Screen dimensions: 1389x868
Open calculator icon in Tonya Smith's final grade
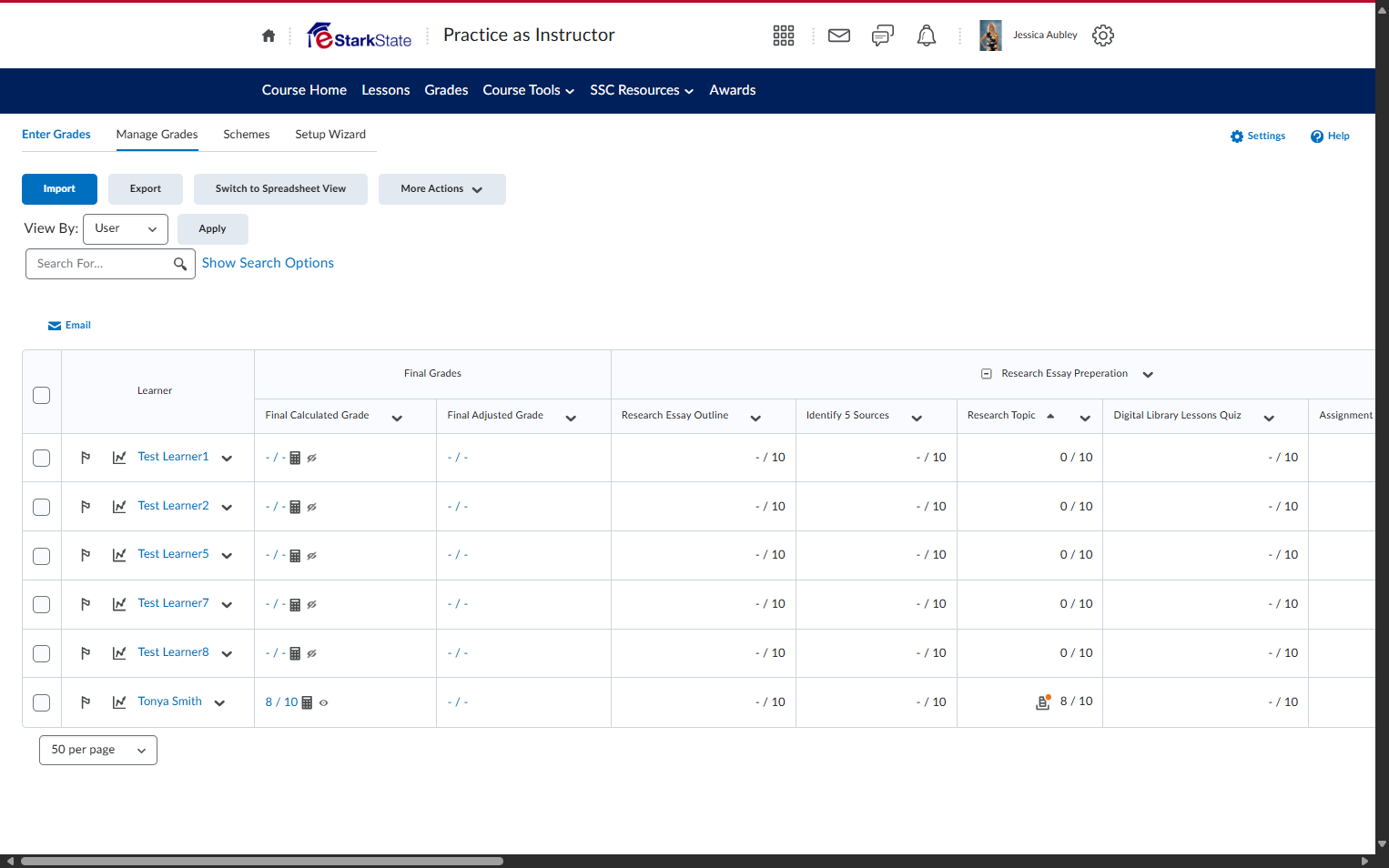[x=307, y=702]
